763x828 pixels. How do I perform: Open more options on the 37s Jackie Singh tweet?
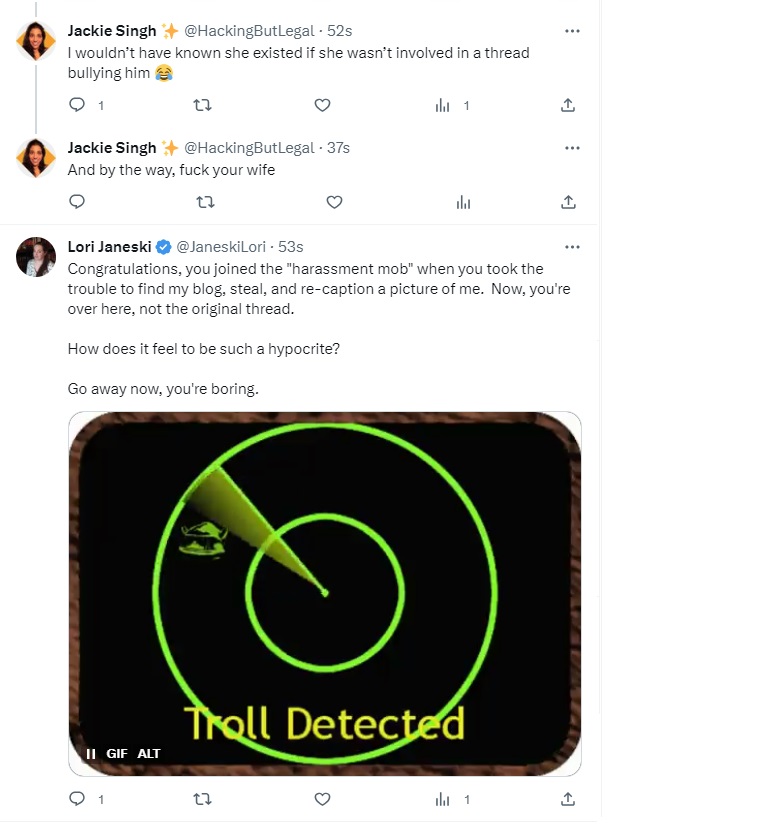click(x=572, y=148)
